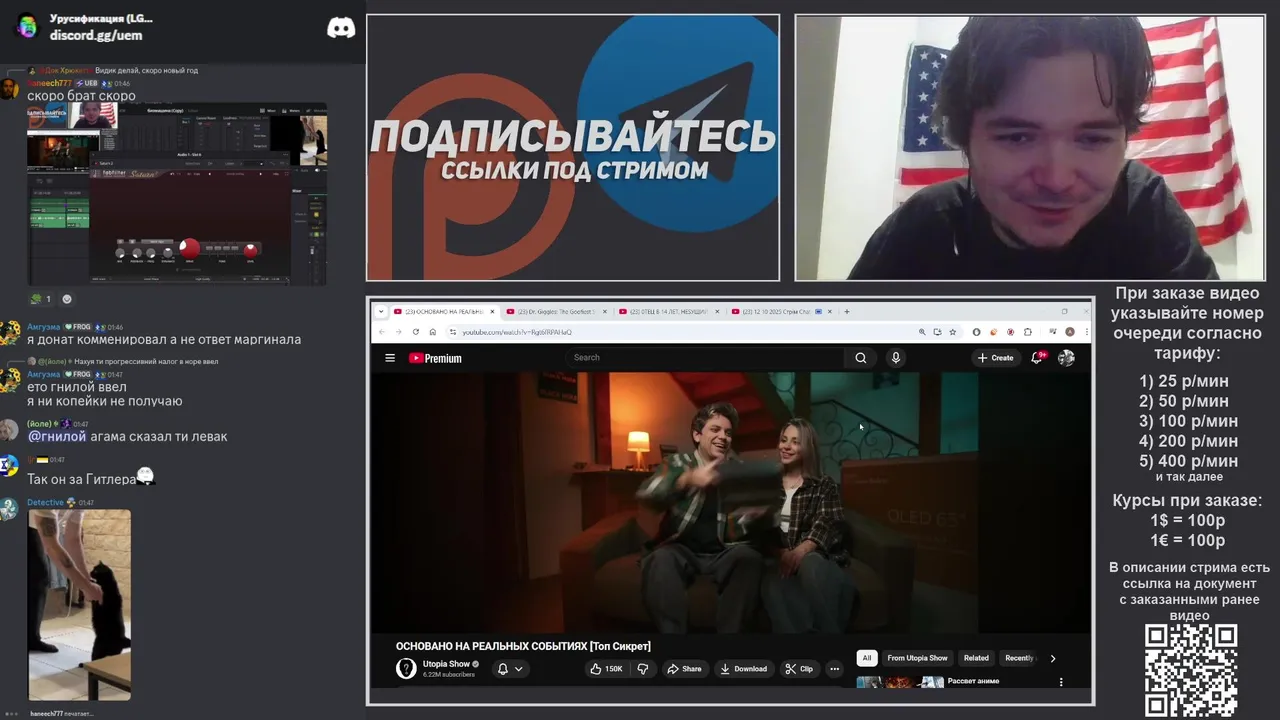Screen dimensions: 1280x720
Task: Click the 'скоро брат скоро' message
Action: pyautogui.click(x=81, y=96)
